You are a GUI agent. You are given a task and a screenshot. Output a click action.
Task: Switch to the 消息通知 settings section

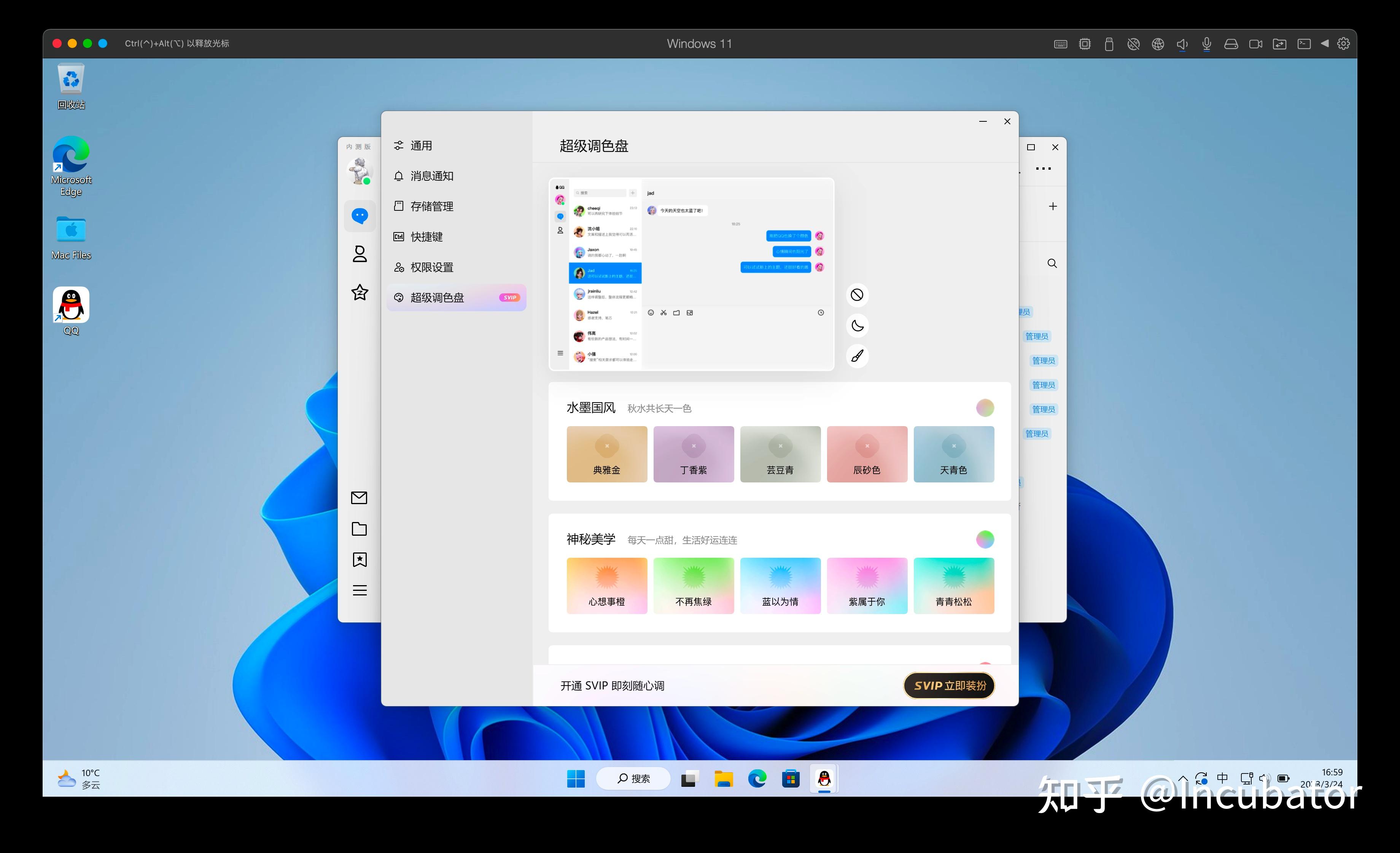pos(432,176)
